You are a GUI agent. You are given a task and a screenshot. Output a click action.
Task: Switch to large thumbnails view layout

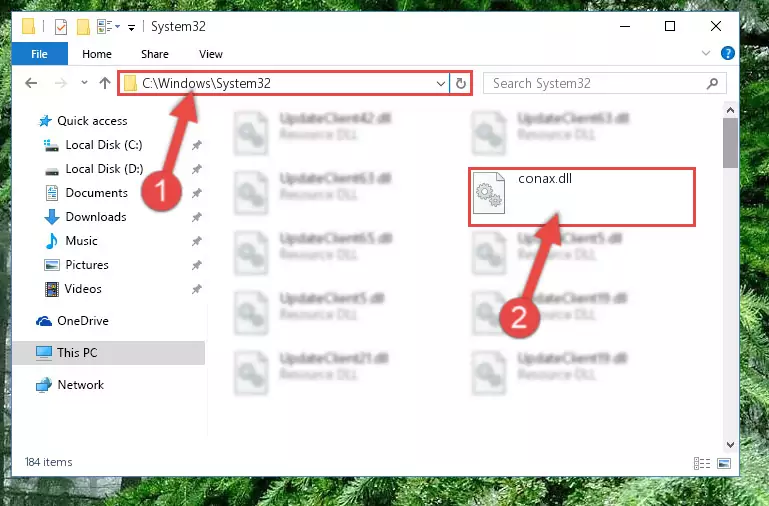point(724,463)
